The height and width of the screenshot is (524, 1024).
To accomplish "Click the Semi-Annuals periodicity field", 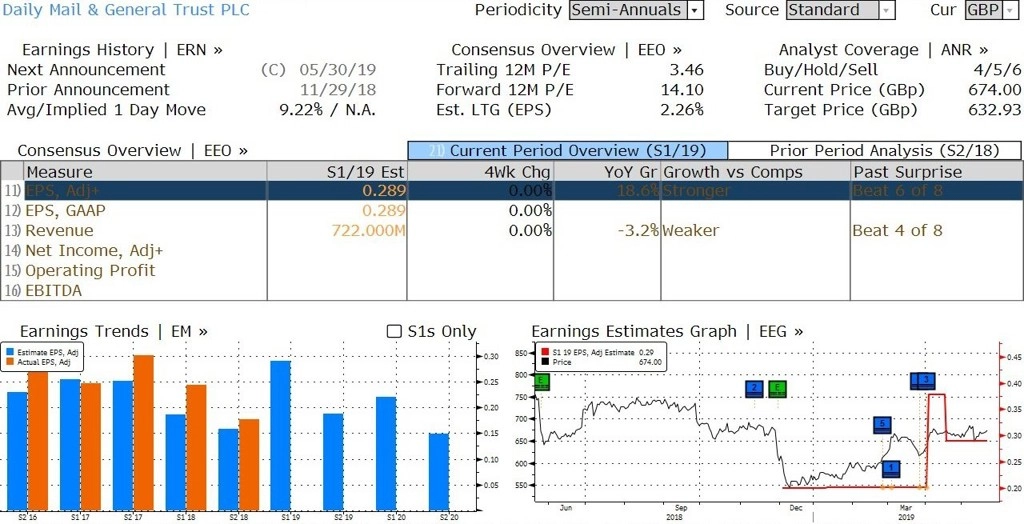I will 629,10.
